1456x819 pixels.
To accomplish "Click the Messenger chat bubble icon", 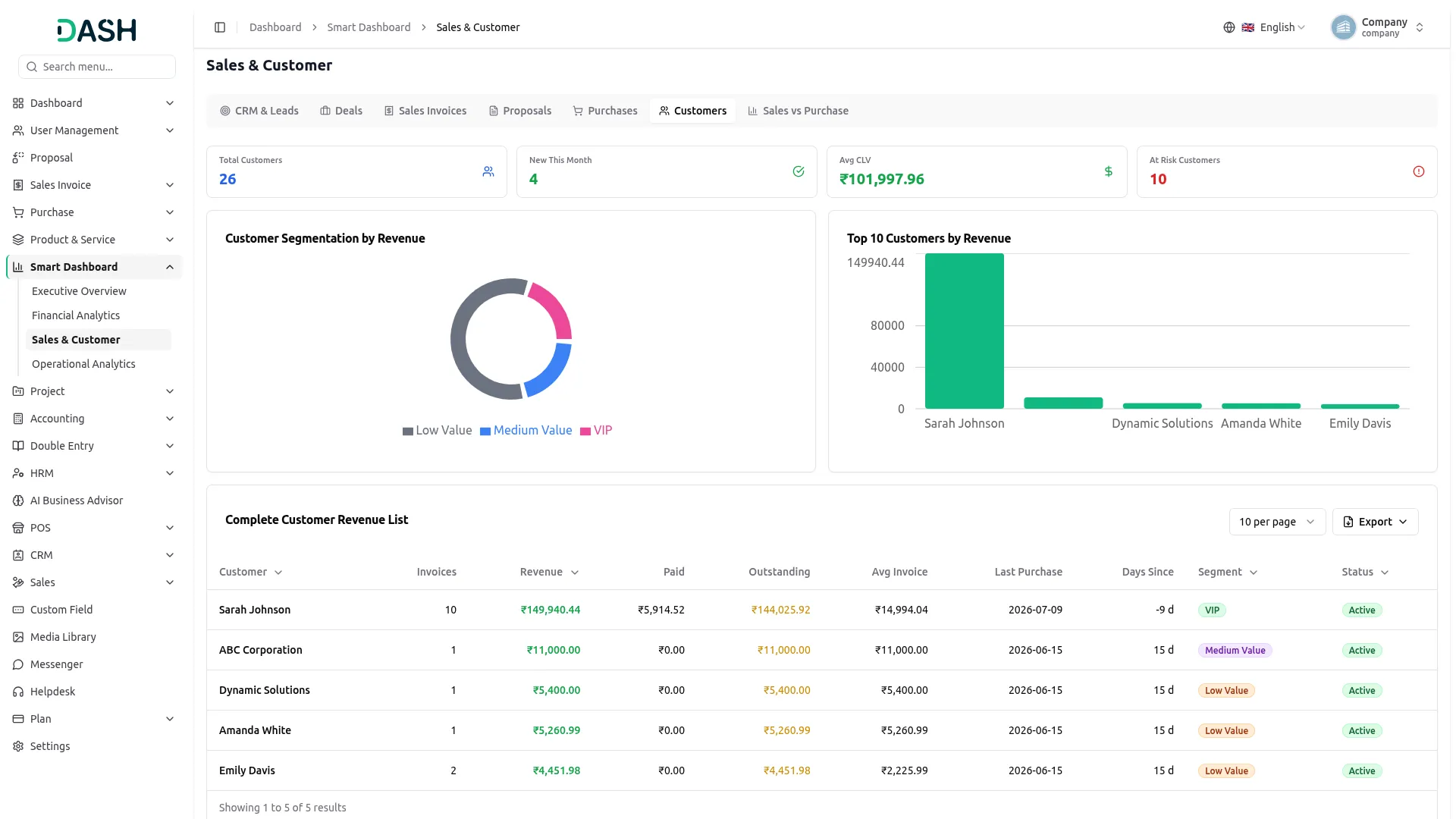I will [x=18, y=664].
